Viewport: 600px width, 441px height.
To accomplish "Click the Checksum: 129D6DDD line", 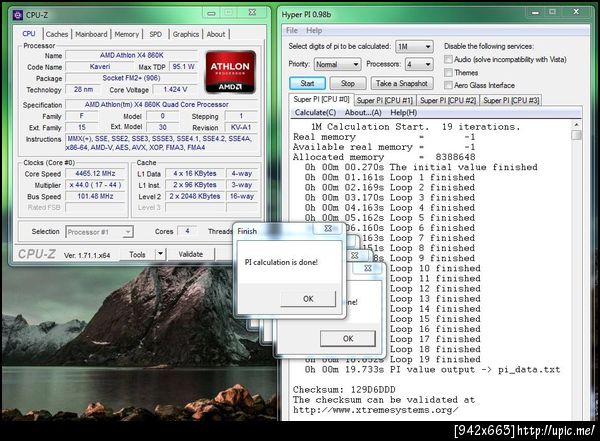I will point(344,390).
